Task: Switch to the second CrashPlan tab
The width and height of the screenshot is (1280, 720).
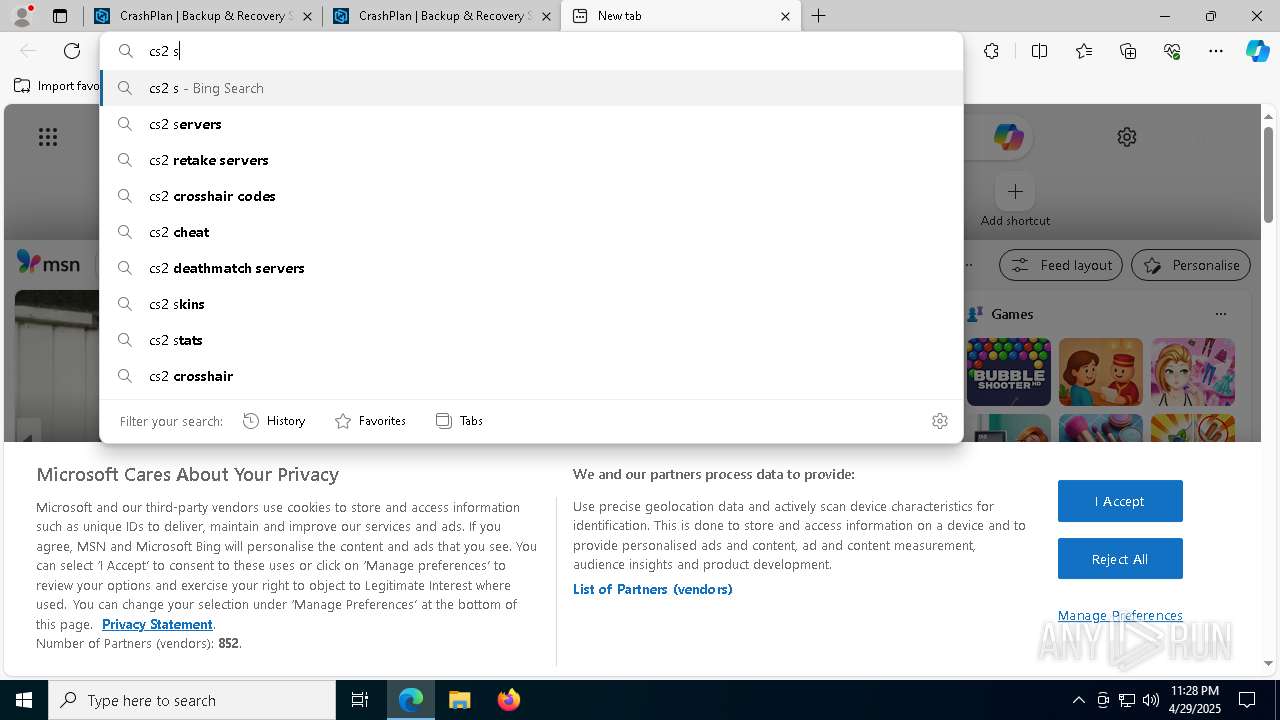Action: (442, 16)
